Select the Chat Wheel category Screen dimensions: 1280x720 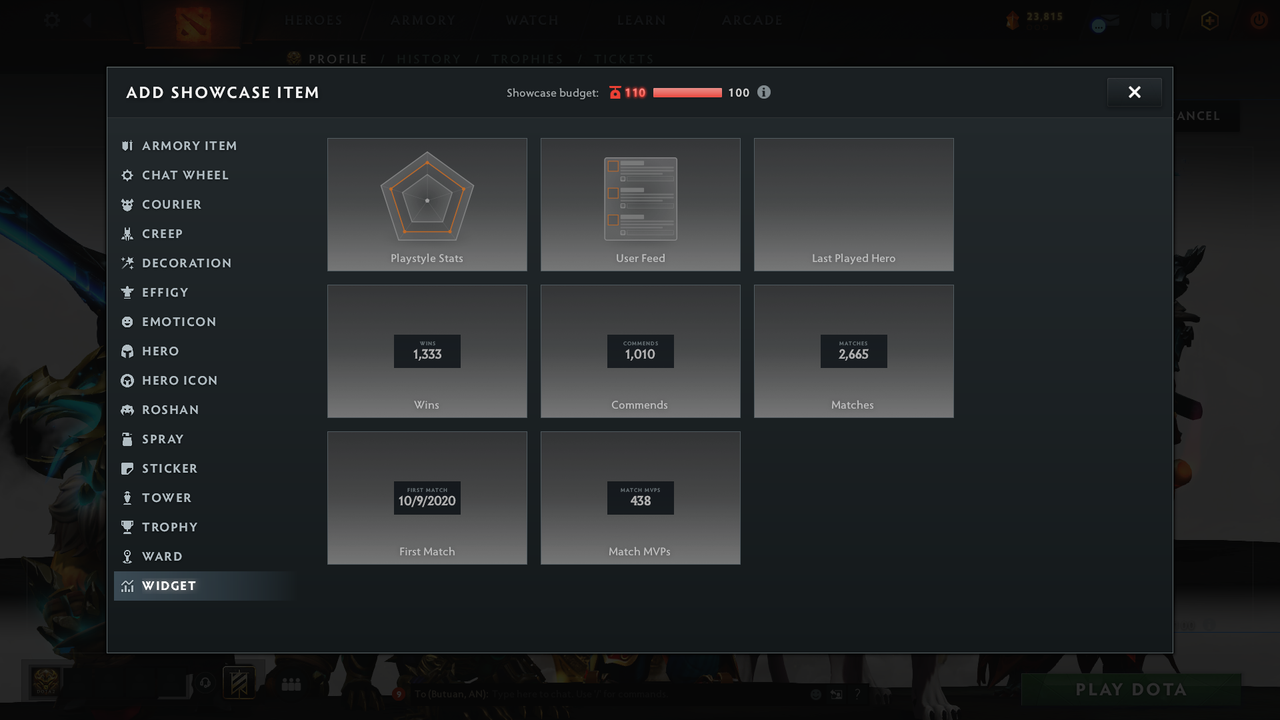click(183, 175)
